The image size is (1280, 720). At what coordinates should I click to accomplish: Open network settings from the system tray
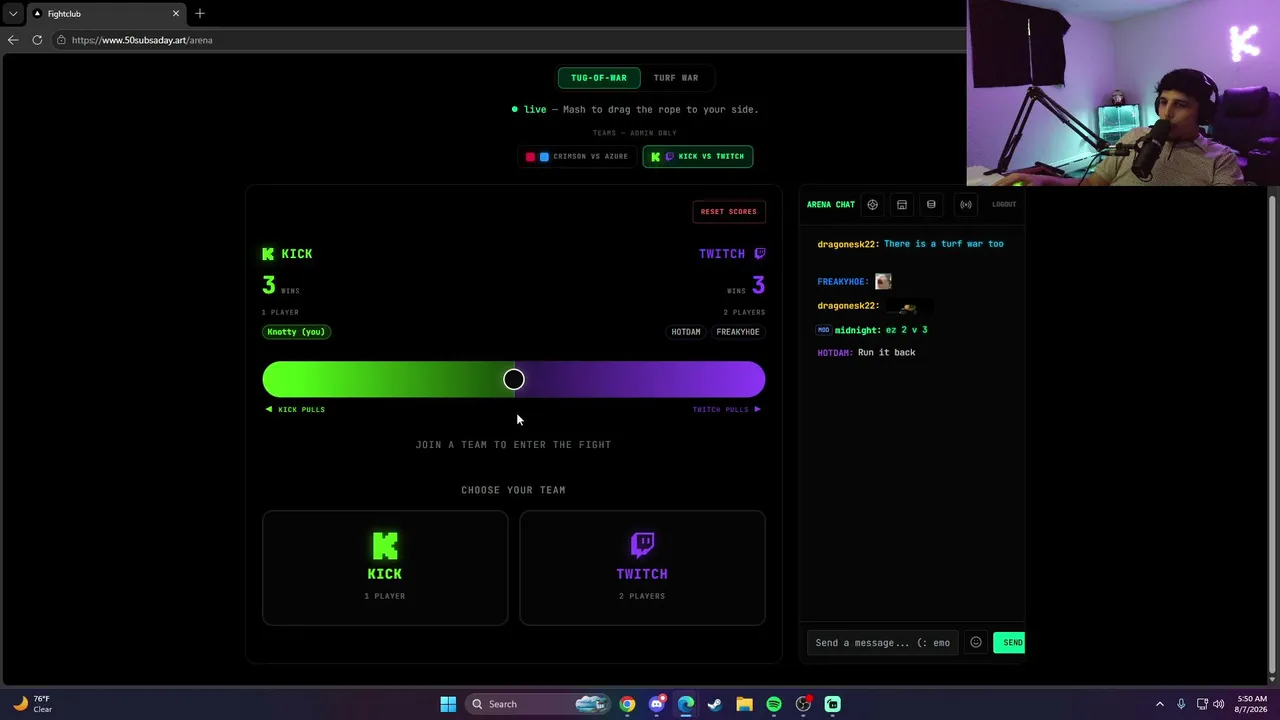click(x=1202, y=704)
